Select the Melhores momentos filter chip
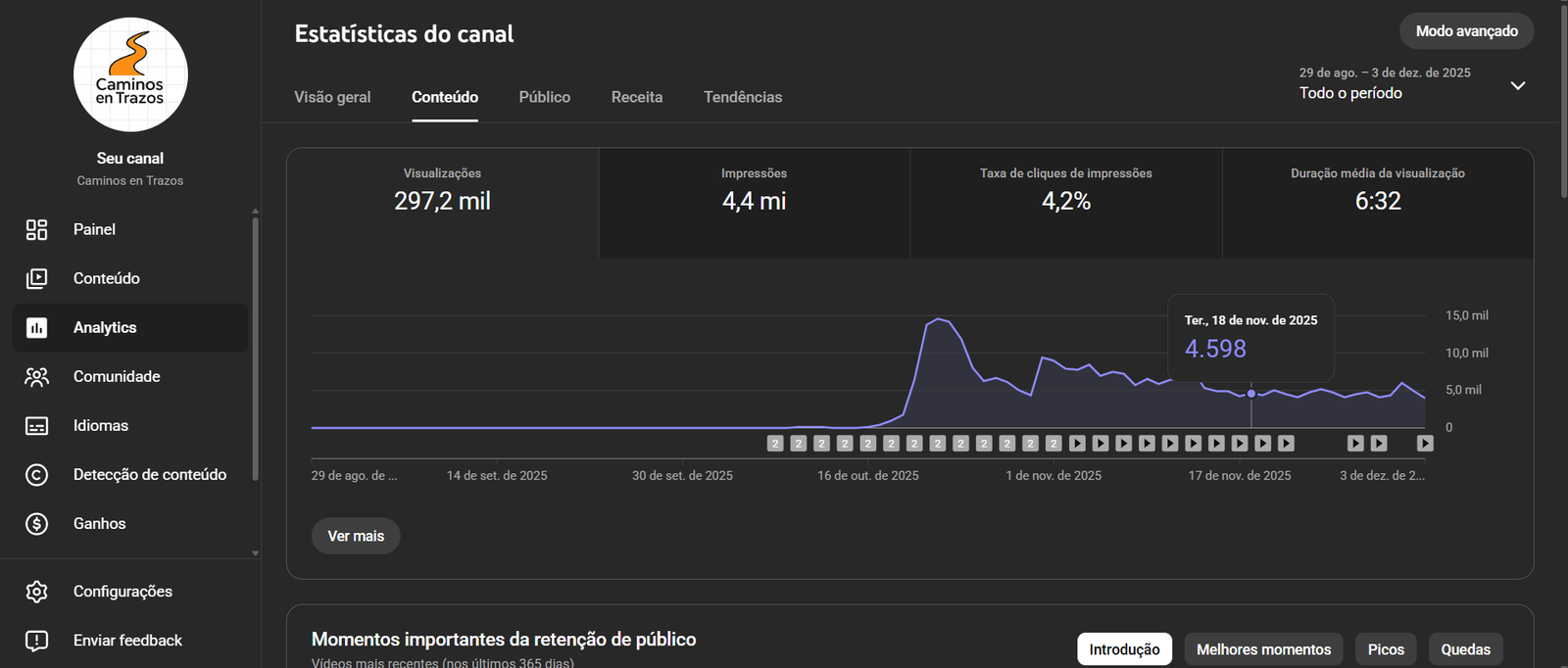The width and height of the screenshot is (1568, 668). 1263,649
